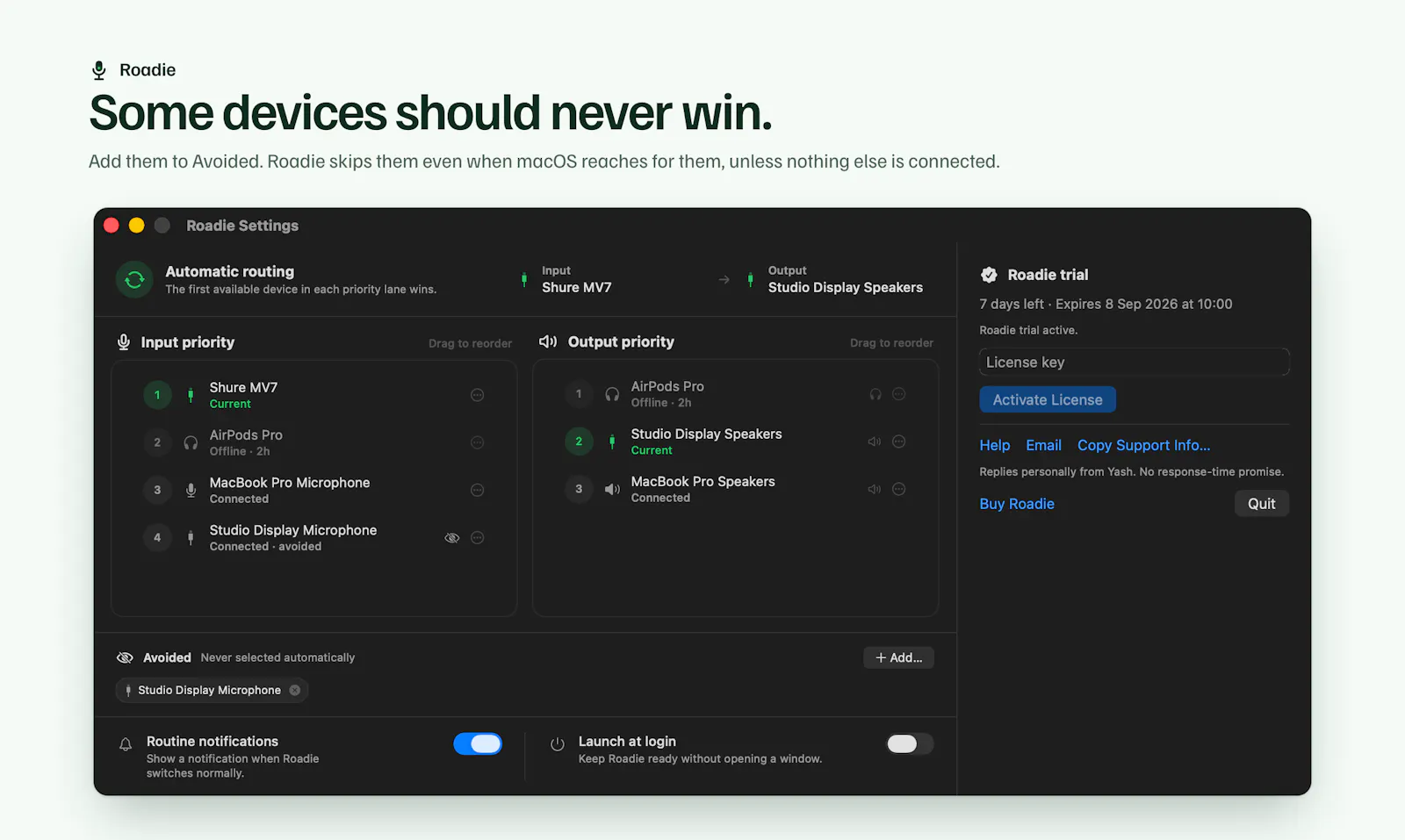1405x840 pixels.
Task: Click priority badge 2 of Studio Display Speakers
Action: coord(579,442)
